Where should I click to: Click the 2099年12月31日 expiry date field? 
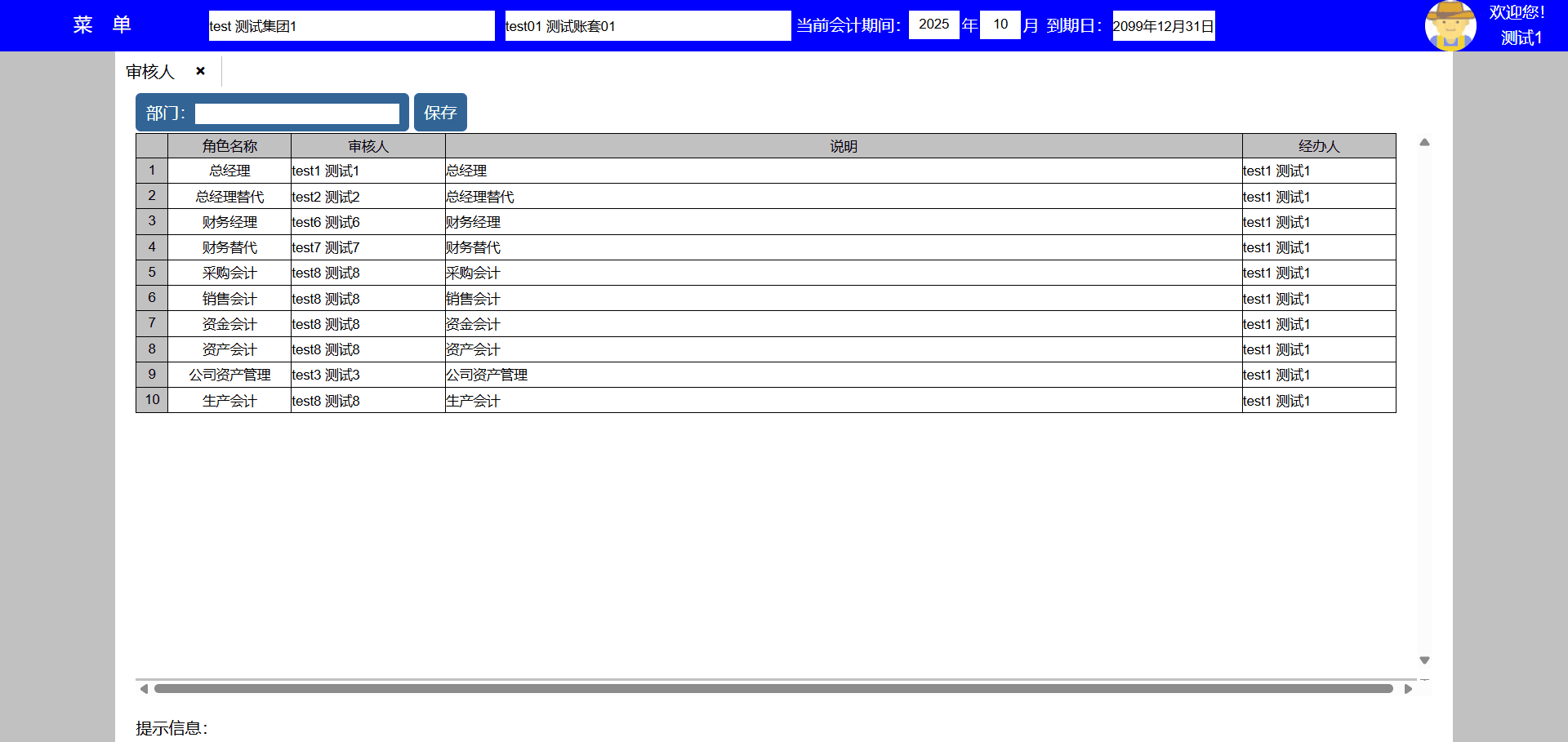(x=1163, y=26)
